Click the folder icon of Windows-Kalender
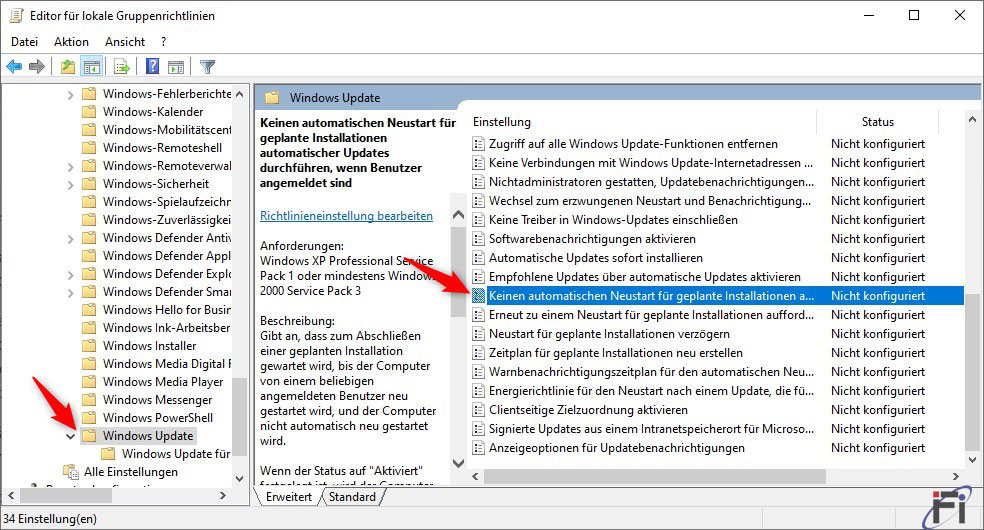Viewport: 984px width, 530px height. coord(89,112)
